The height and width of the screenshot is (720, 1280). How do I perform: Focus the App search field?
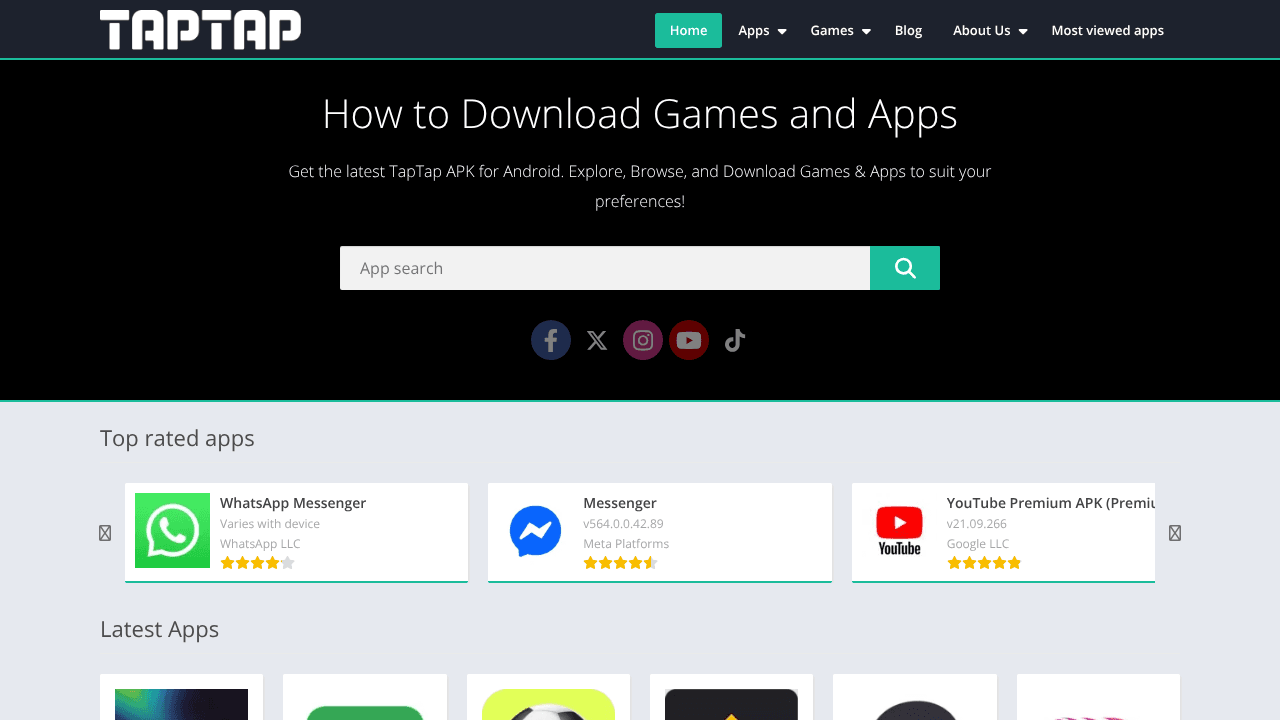605,268
